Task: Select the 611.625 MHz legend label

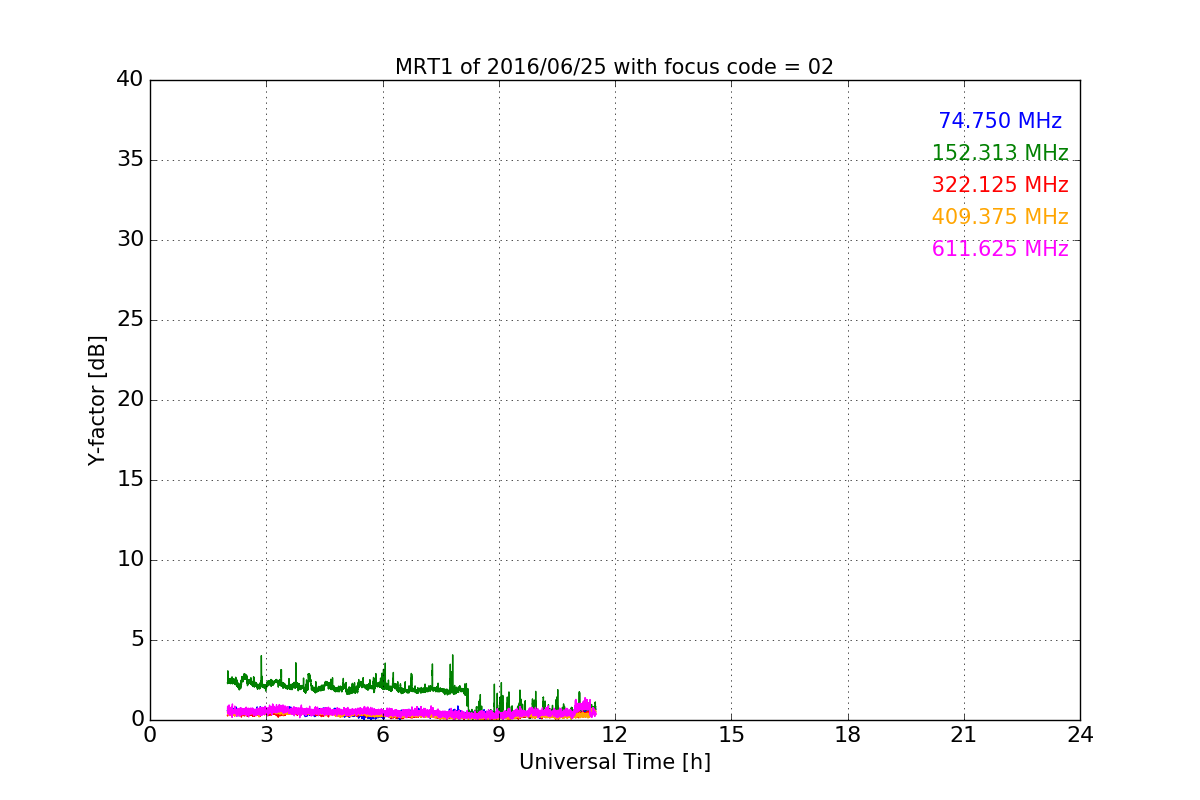Action: pos(1000,249)
